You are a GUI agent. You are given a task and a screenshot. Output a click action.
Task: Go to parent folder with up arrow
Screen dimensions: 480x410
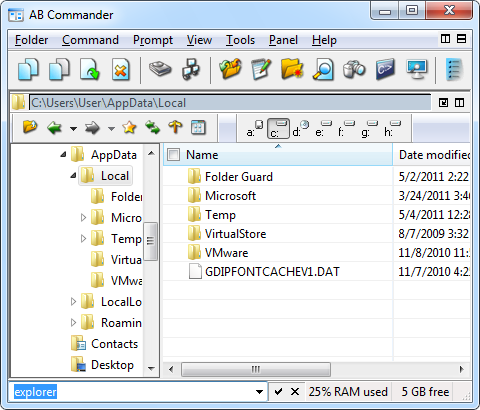click(x=175, y=127)
